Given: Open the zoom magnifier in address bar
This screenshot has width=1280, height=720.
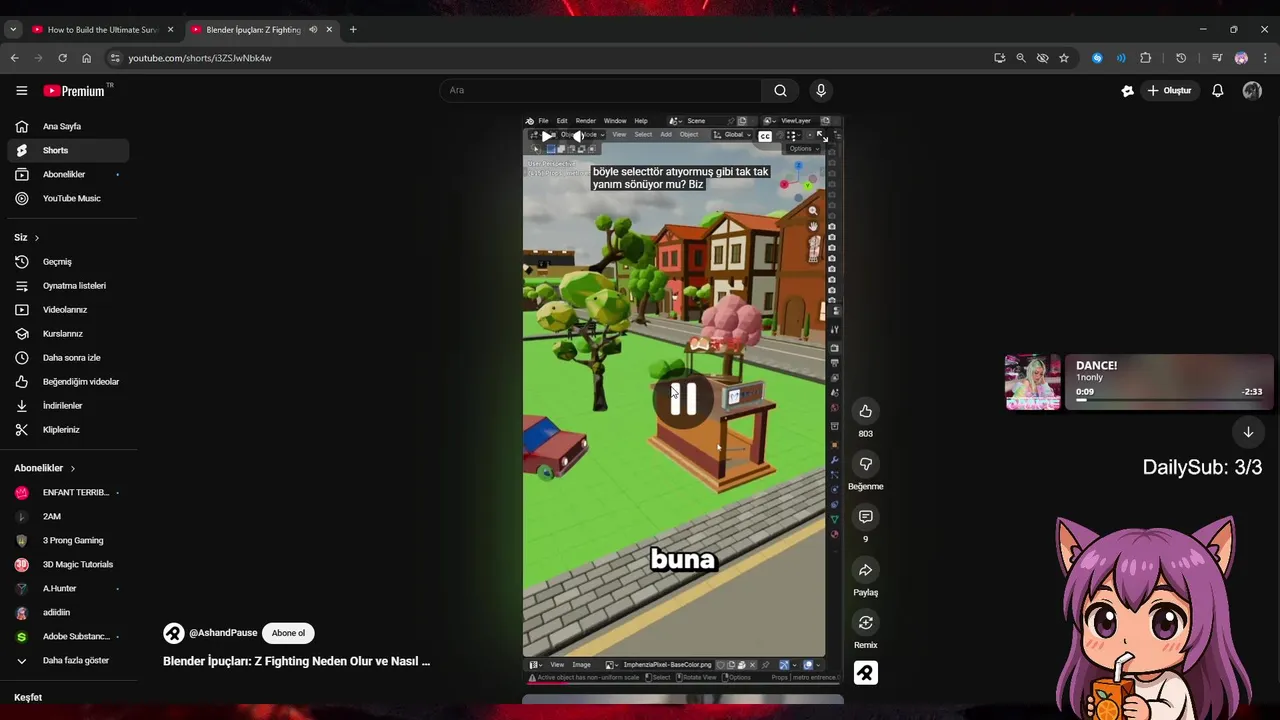Looking at the screenshot, I should [x=1021, y=58].
